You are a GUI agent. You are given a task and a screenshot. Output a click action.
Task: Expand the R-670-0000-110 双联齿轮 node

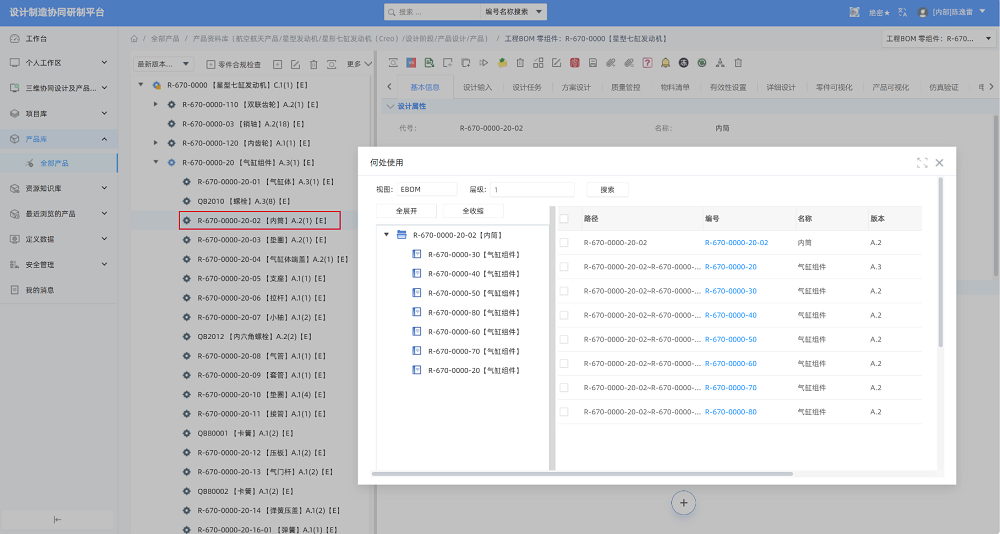pyautogui.click(x=156, y=104)
